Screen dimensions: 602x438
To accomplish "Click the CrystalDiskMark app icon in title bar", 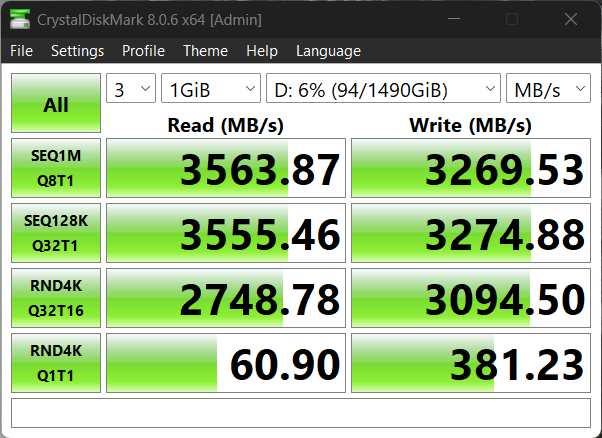I will click(x=20, y=19).
